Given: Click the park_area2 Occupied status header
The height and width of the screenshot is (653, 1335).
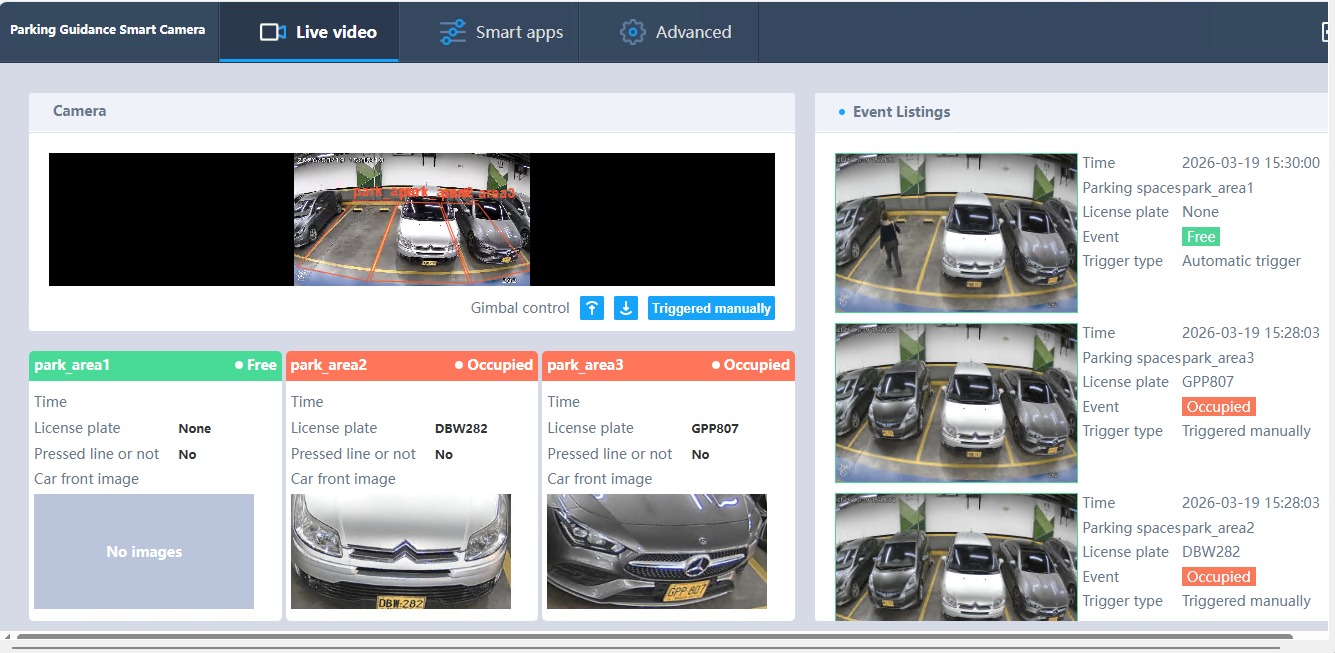Looking at the screenshot, I should pyautogui.click(x=411, y=365).
